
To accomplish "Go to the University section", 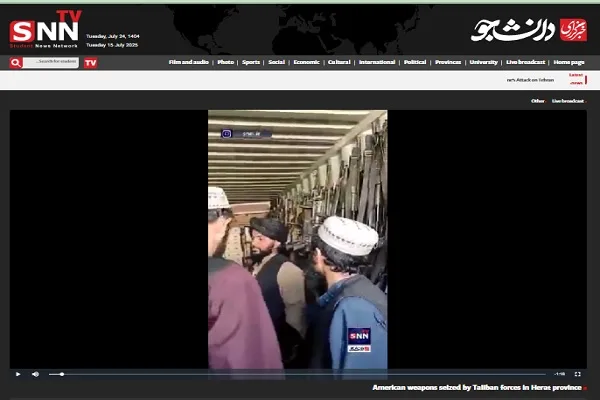I will point(483,62).
